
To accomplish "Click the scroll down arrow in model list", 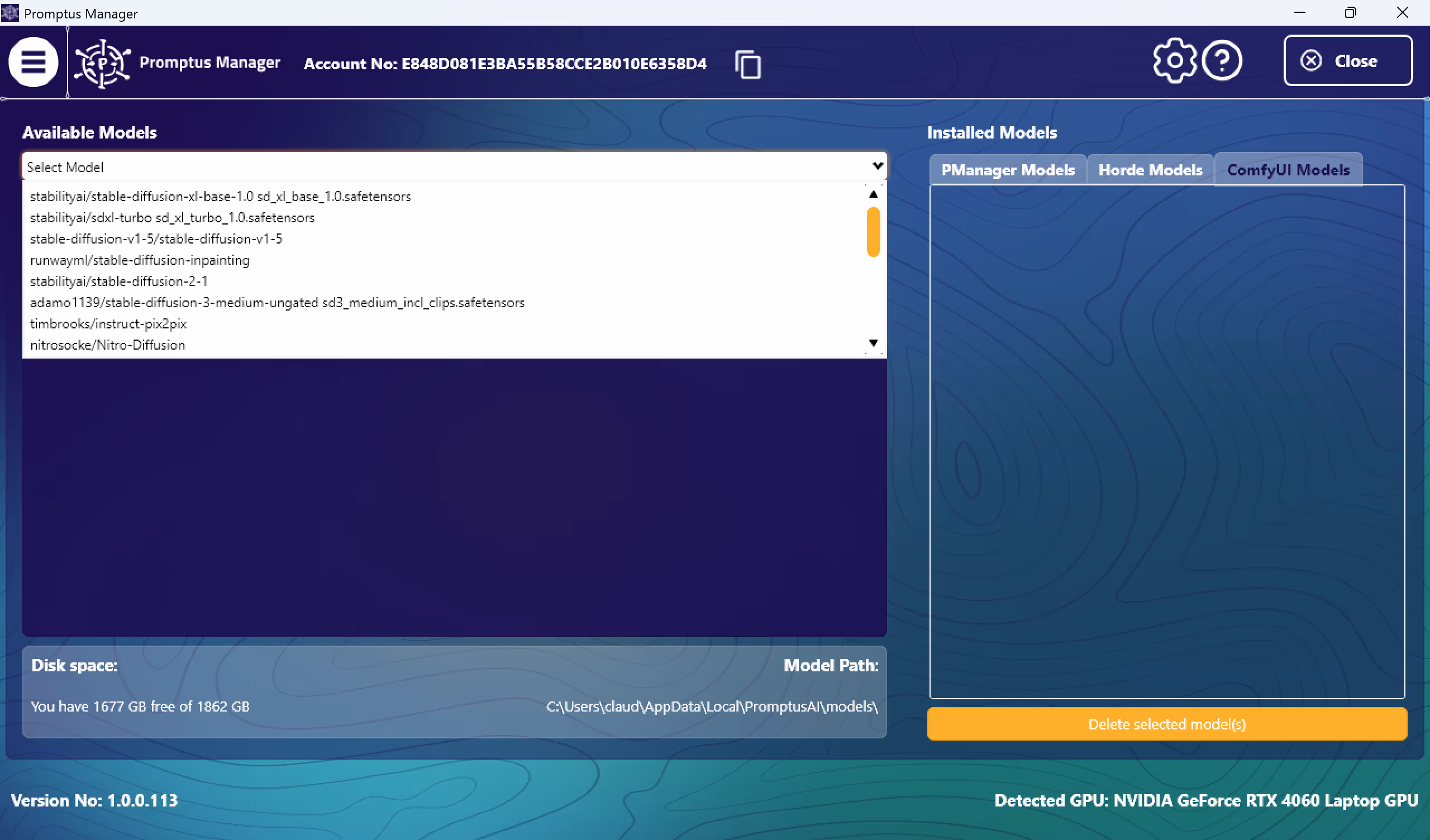I will pyautogui.click(x=873, y=343).
